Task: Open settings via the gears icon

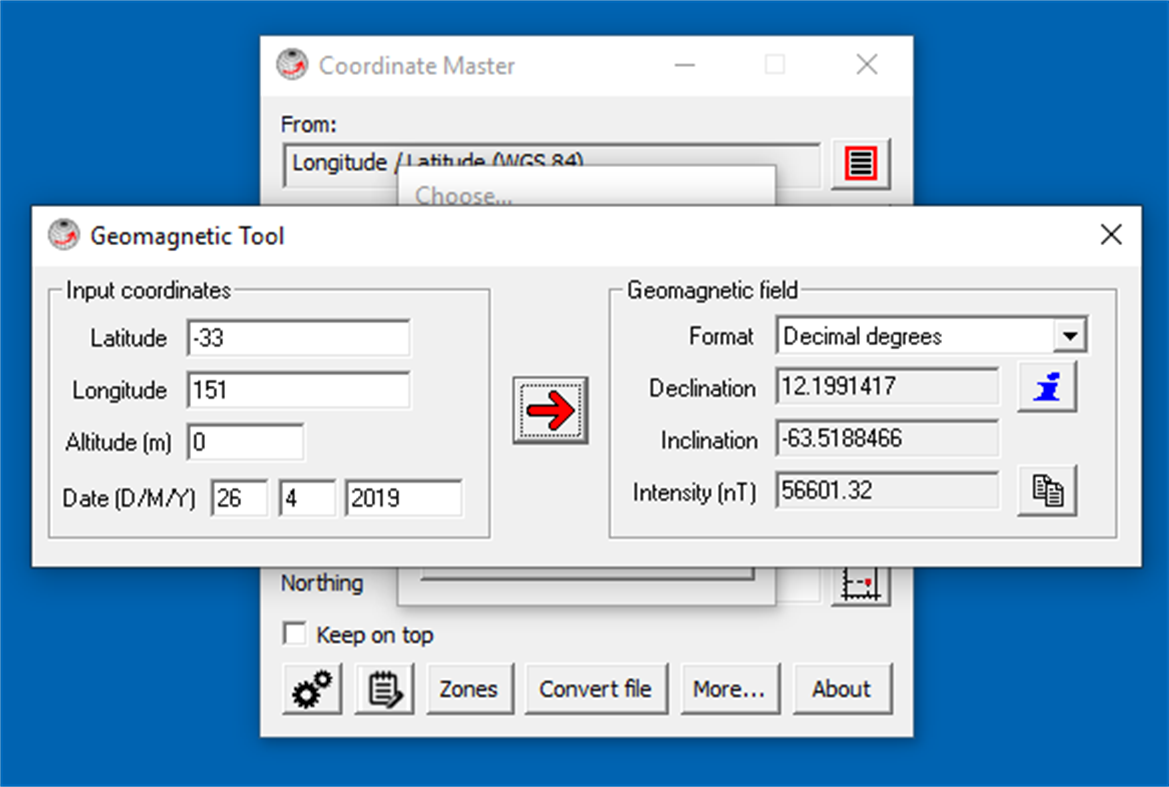Action: click(x=311, y=688)
